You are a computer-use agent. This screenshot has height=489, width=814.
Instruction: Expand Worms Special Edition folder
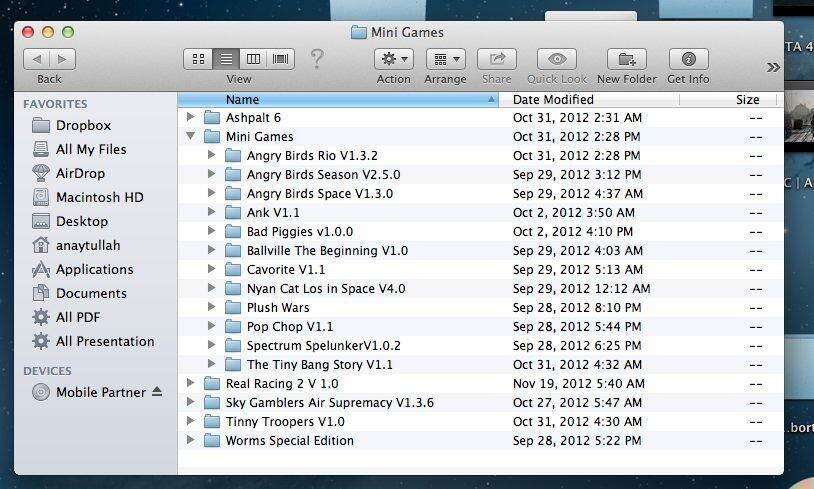pos(191,440)
